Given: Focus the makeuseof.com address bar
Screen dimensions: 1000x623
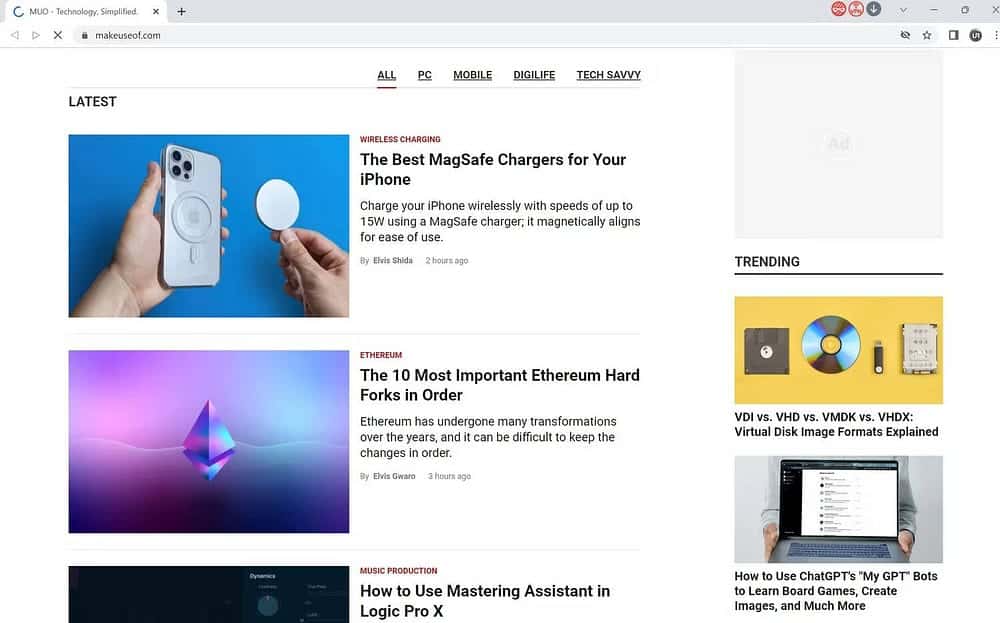Looking at the screenshot, I should pos(485,35).
